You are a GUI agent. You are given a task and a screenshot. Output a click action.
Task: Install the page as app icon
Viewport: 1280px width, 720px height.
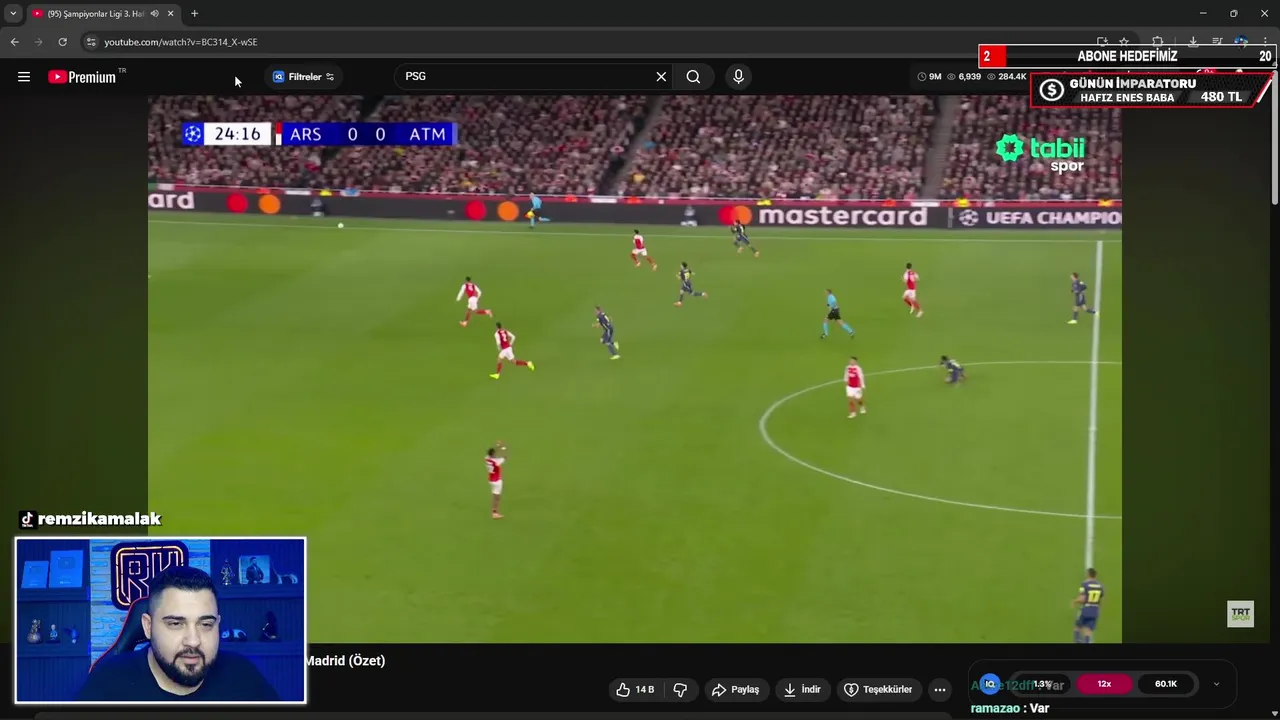point(1102,42)
